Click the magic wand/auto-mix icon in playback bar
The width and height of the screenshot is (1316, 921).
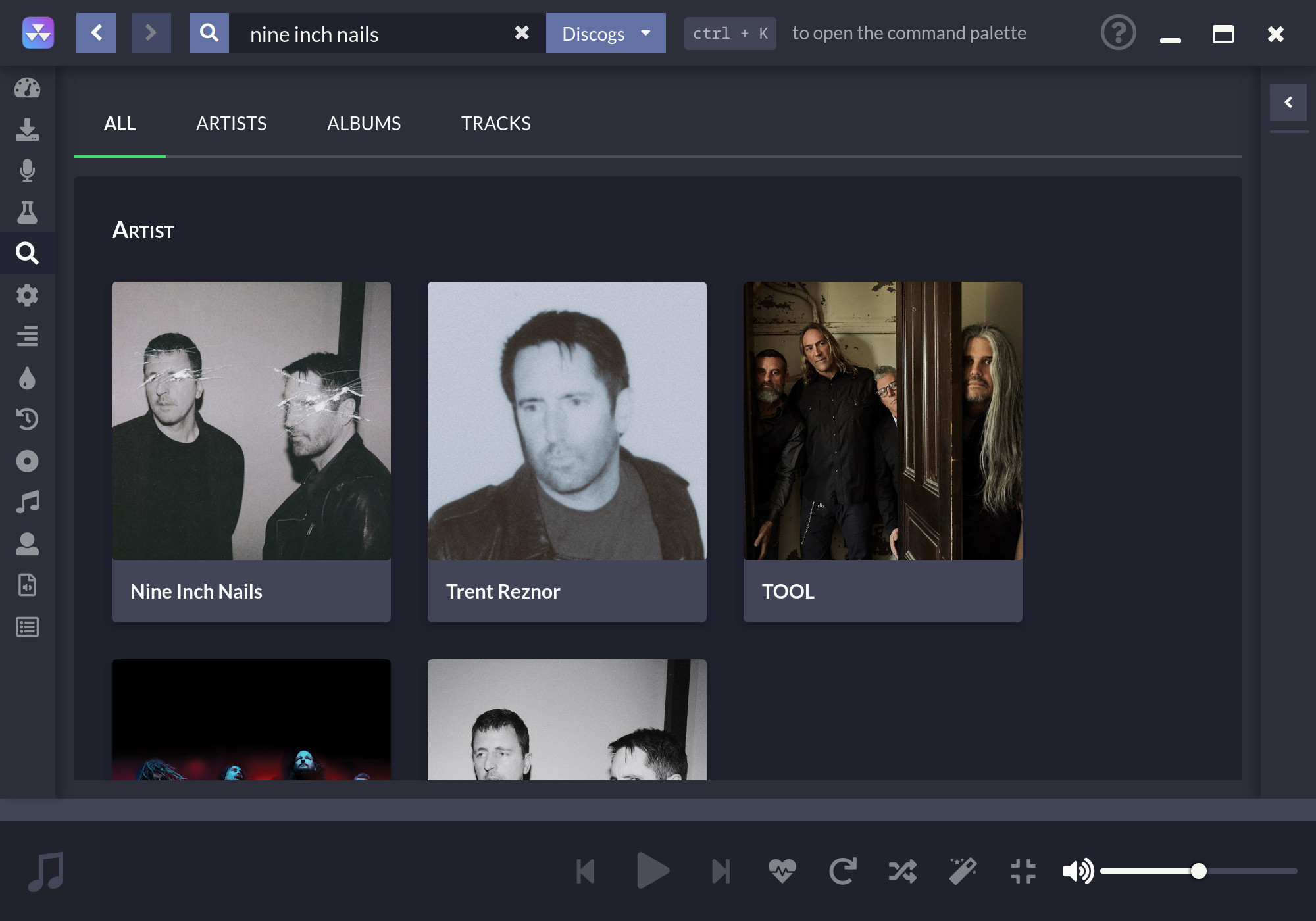pyautogui.click(x=962, y=870)
